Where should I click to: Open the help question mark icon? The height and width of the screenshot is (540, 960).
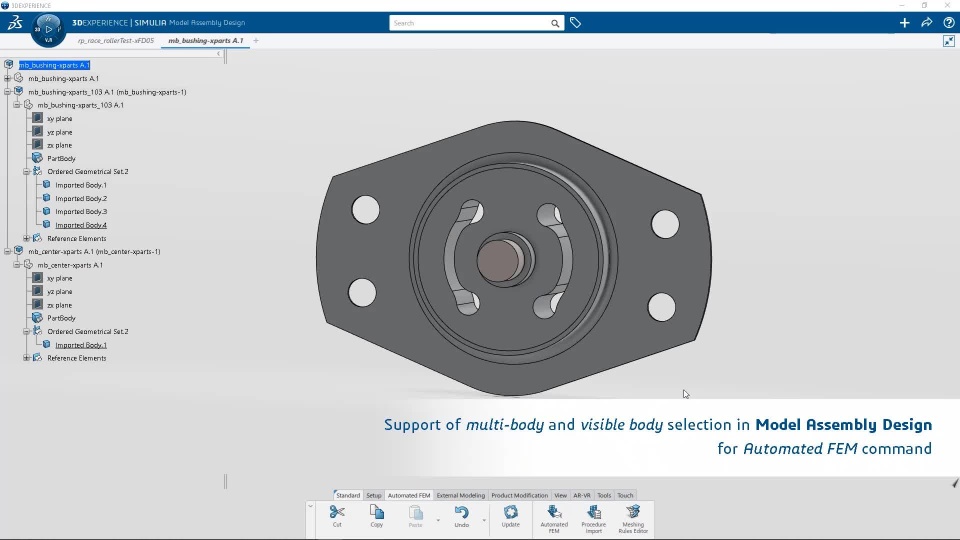[948, 23]
